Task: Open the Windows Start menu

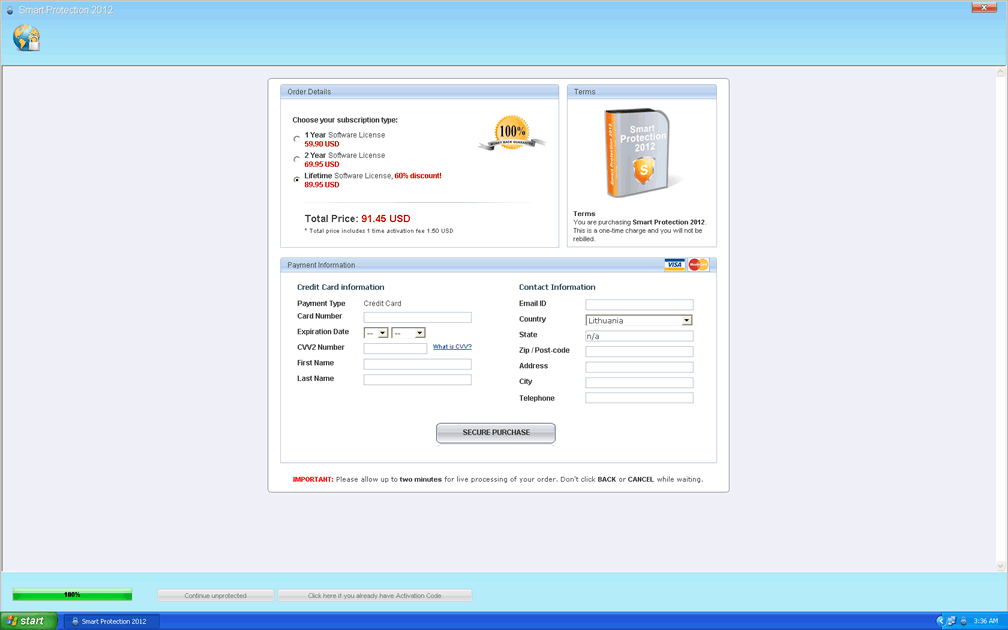Action: point(26,621)
